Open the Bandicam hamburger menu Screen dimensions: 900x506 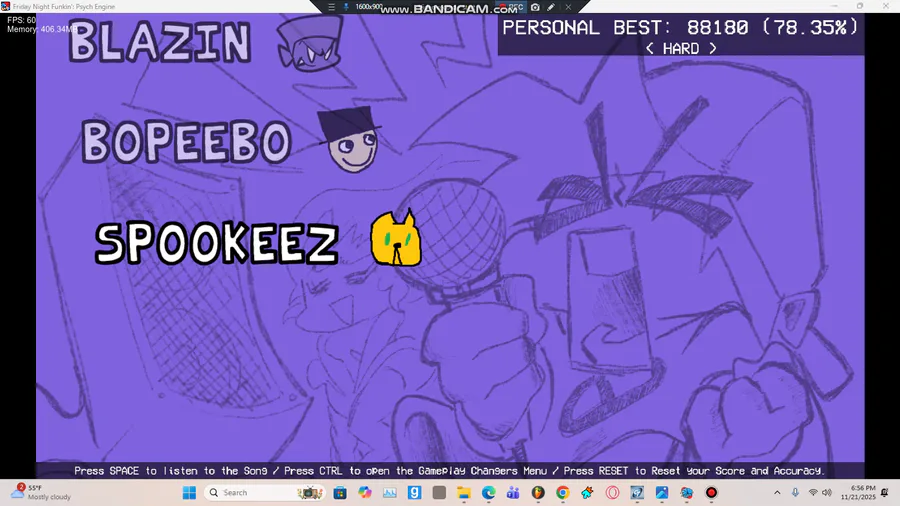[331, 7]
